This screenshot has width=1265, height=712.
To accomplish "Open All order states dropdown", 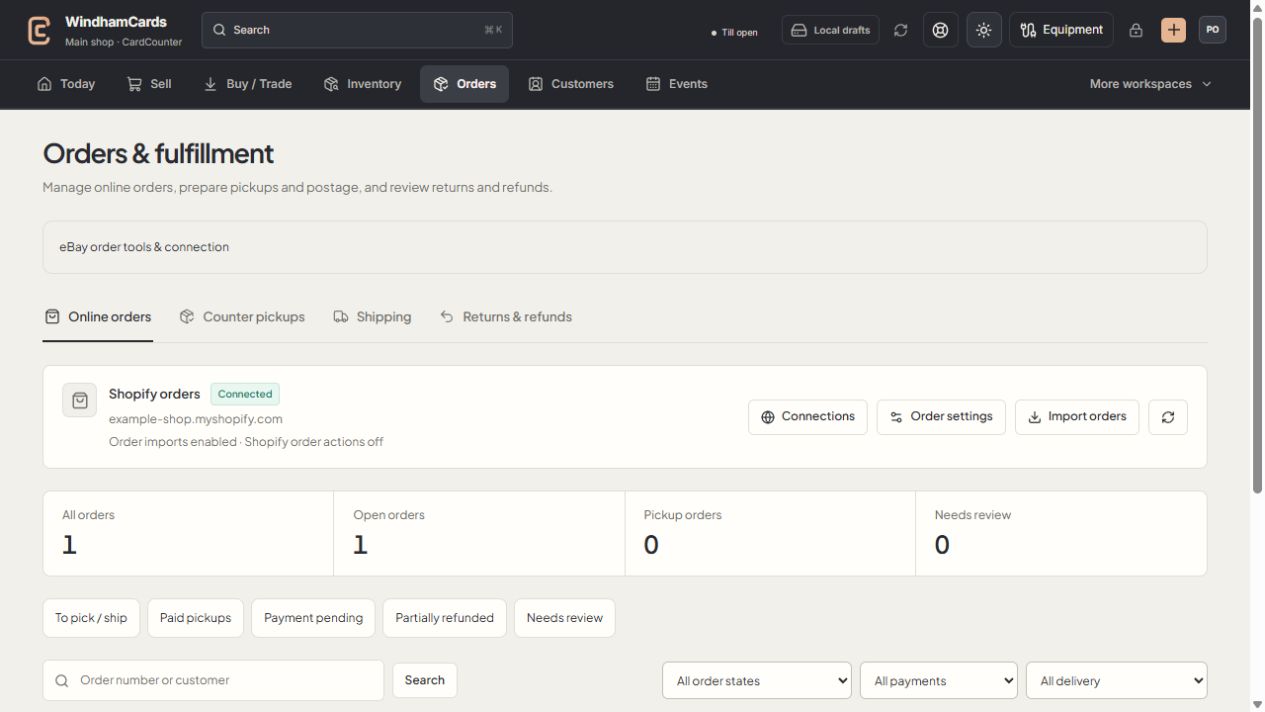I will coord(757,681).
